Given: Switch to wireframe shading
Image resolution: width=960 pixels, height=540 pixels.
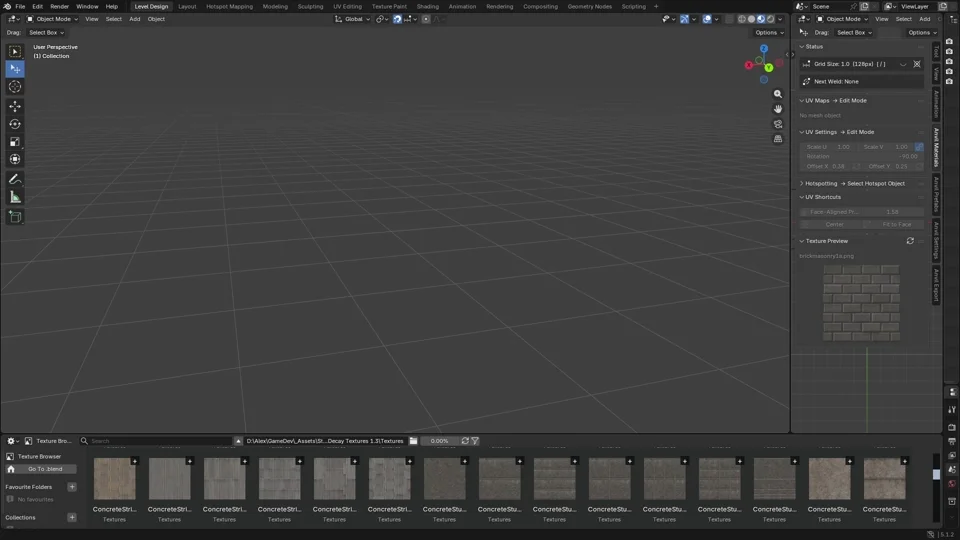Looking at the screenshot, I should [x=741, y=19].
